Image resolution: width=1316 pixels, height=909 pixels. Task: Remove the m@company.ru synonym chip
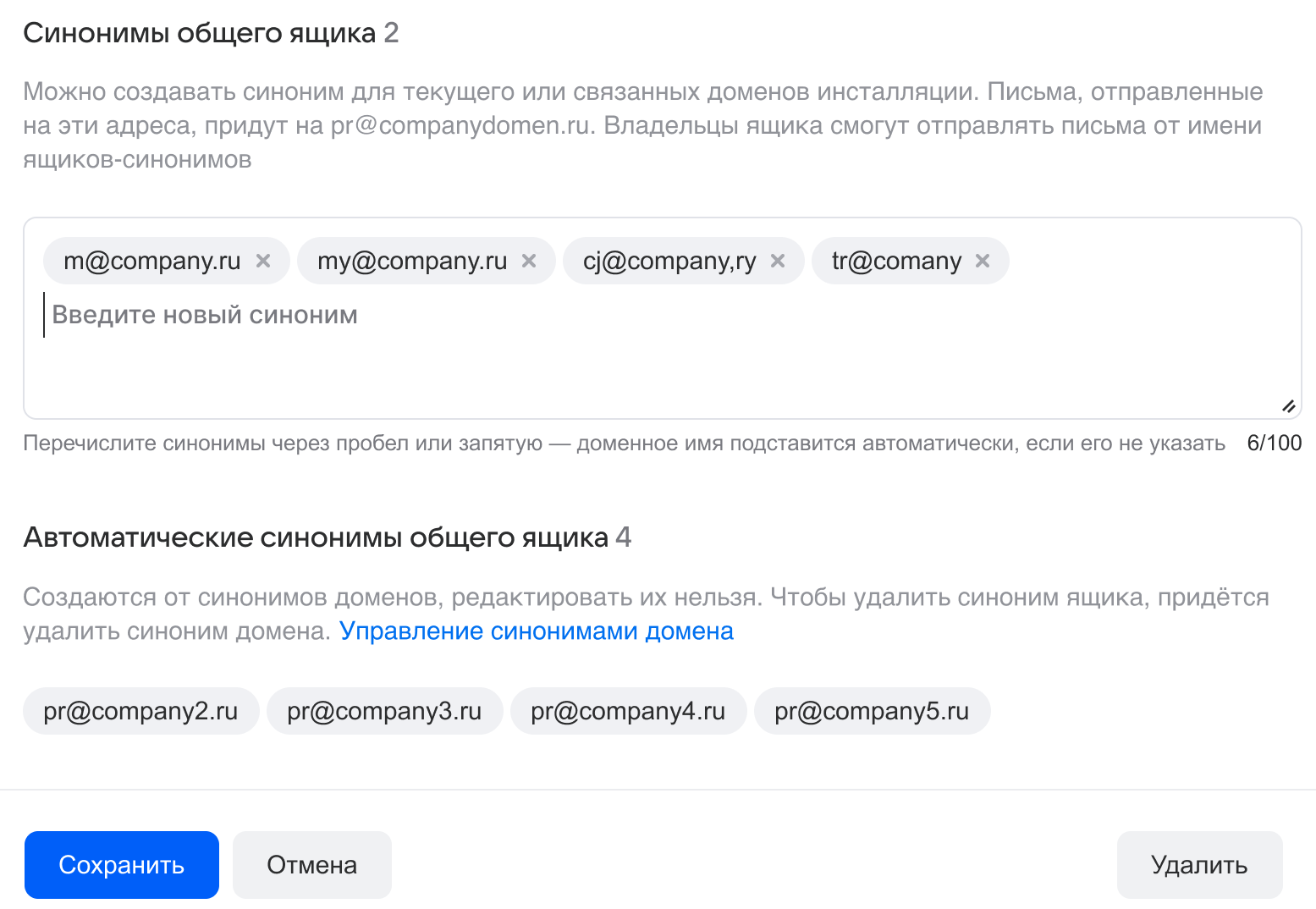[263, 261]
